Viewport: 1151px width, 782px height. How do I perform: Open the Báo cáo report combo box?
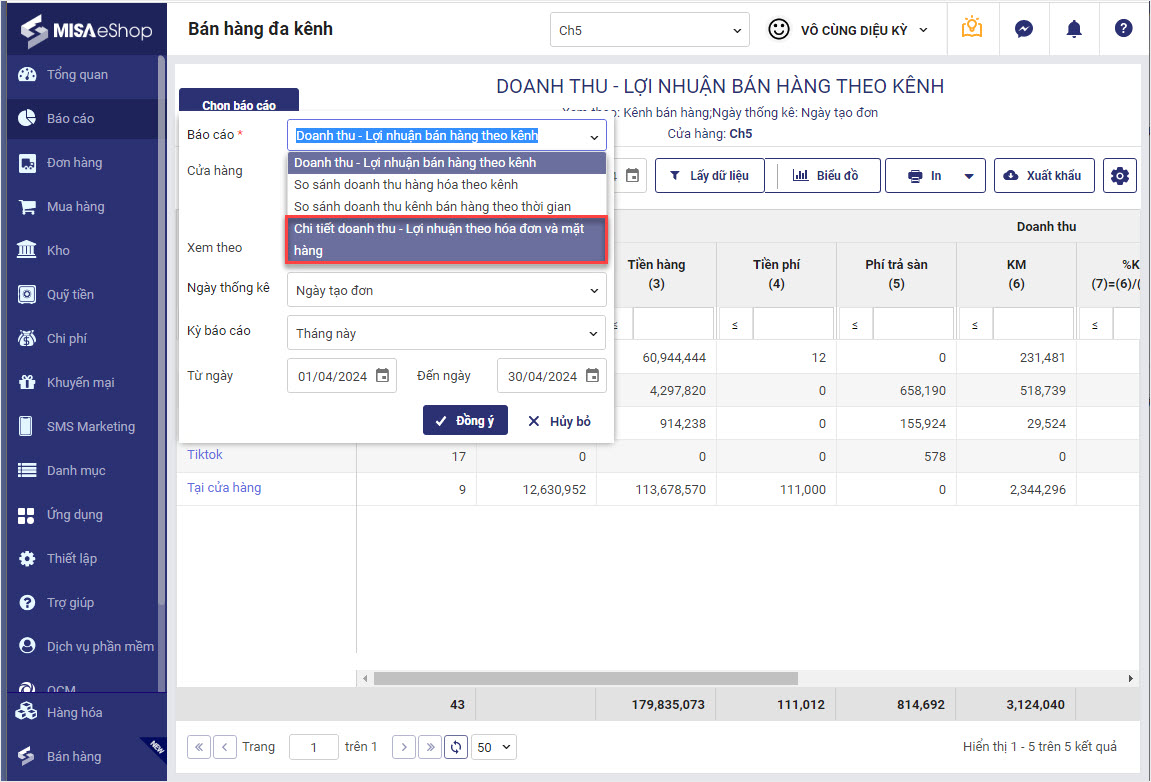pyautogui.click(x=446, y=136)
